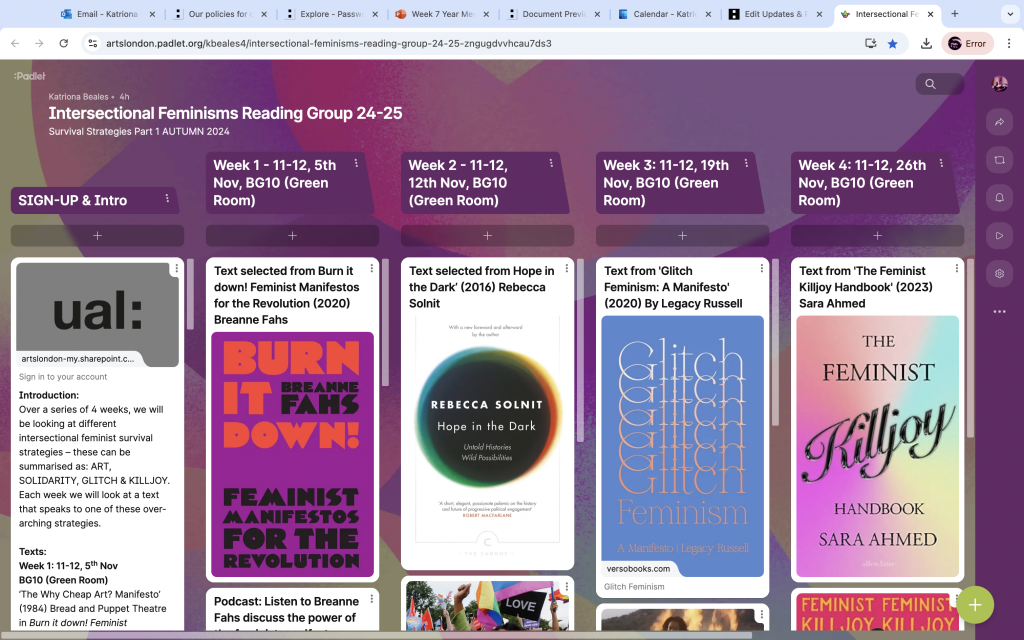Open the Burn It Down book cover
The width and height of the screenshot is (1024, 640).
tap(293, 455)
